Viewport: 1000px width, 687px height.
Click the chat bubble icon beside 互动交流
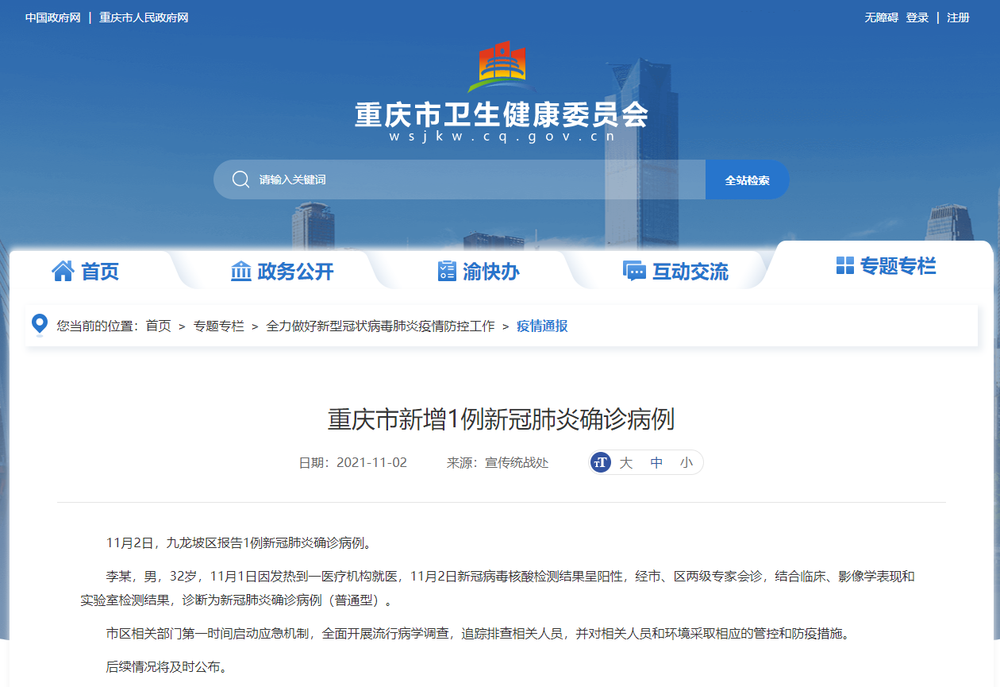coord(634,271)
